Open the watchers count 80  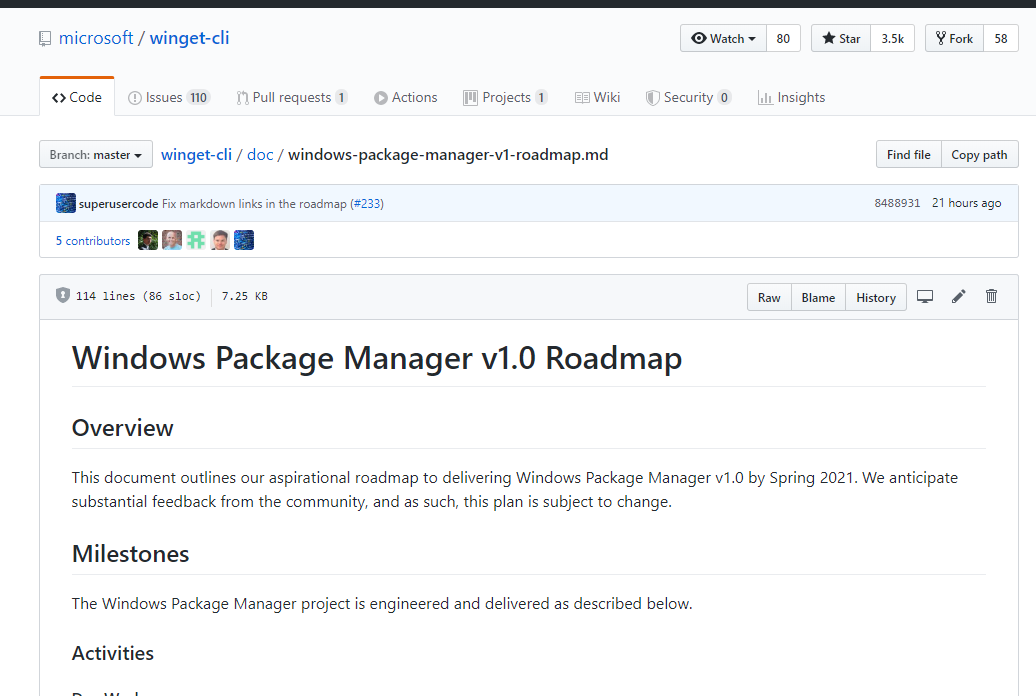[x=783, y=38]
